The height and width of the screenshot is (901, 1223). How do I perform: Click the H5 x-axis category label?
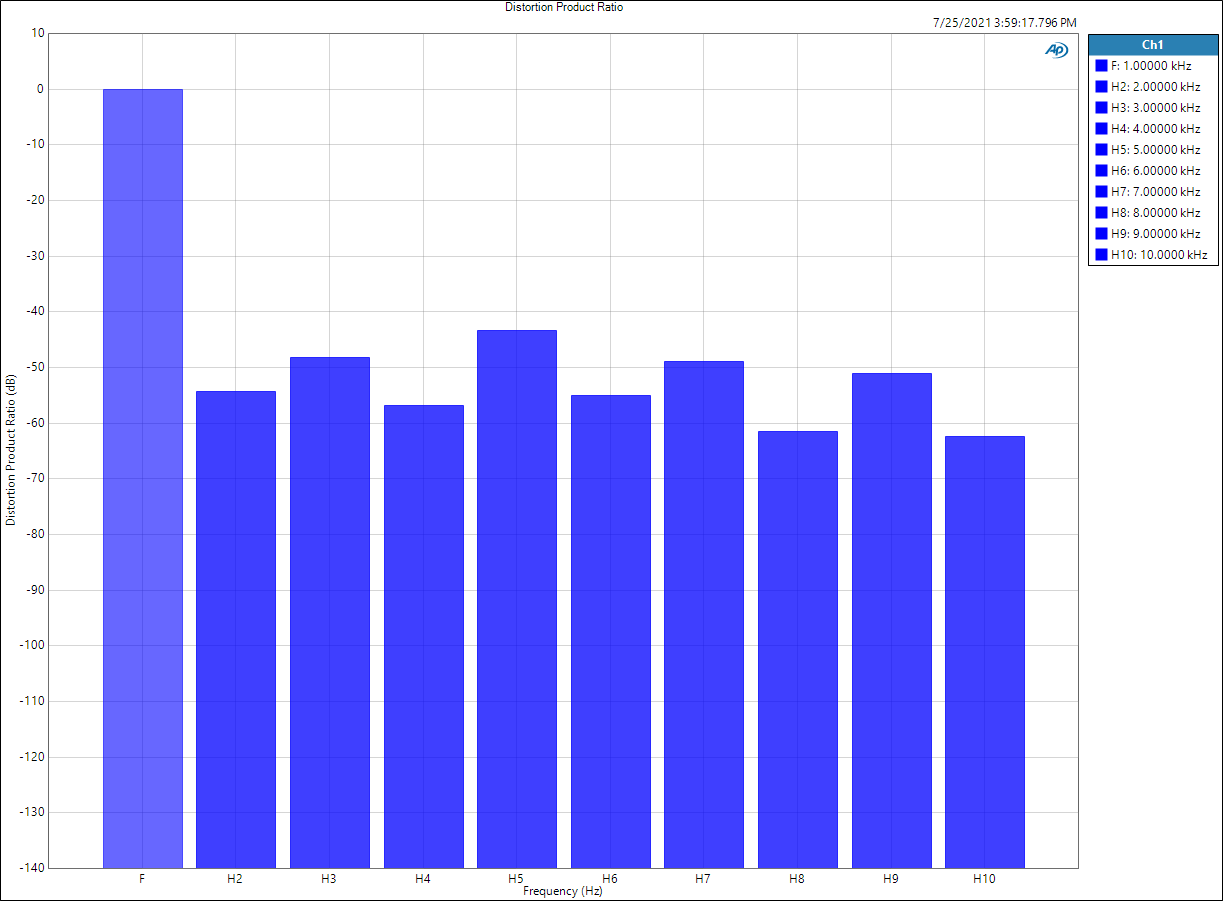516,879
